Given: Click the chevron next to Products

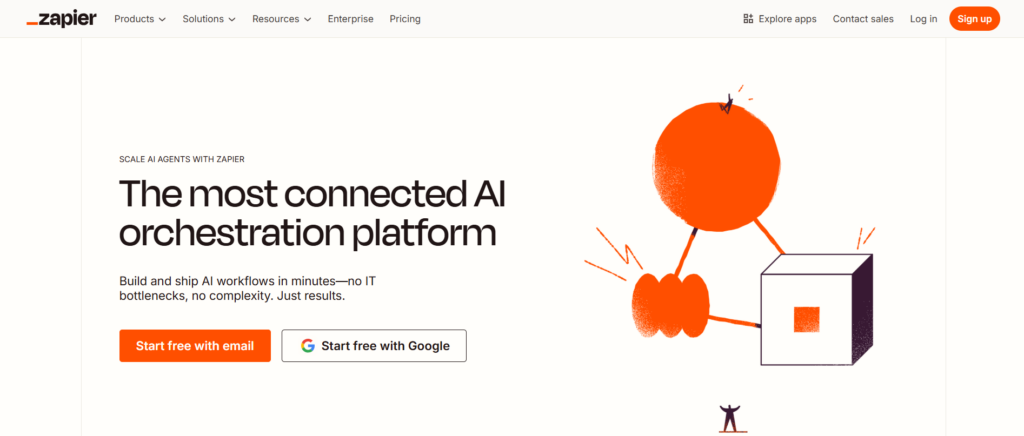Looking at the screenshot, I should [162, 20].
